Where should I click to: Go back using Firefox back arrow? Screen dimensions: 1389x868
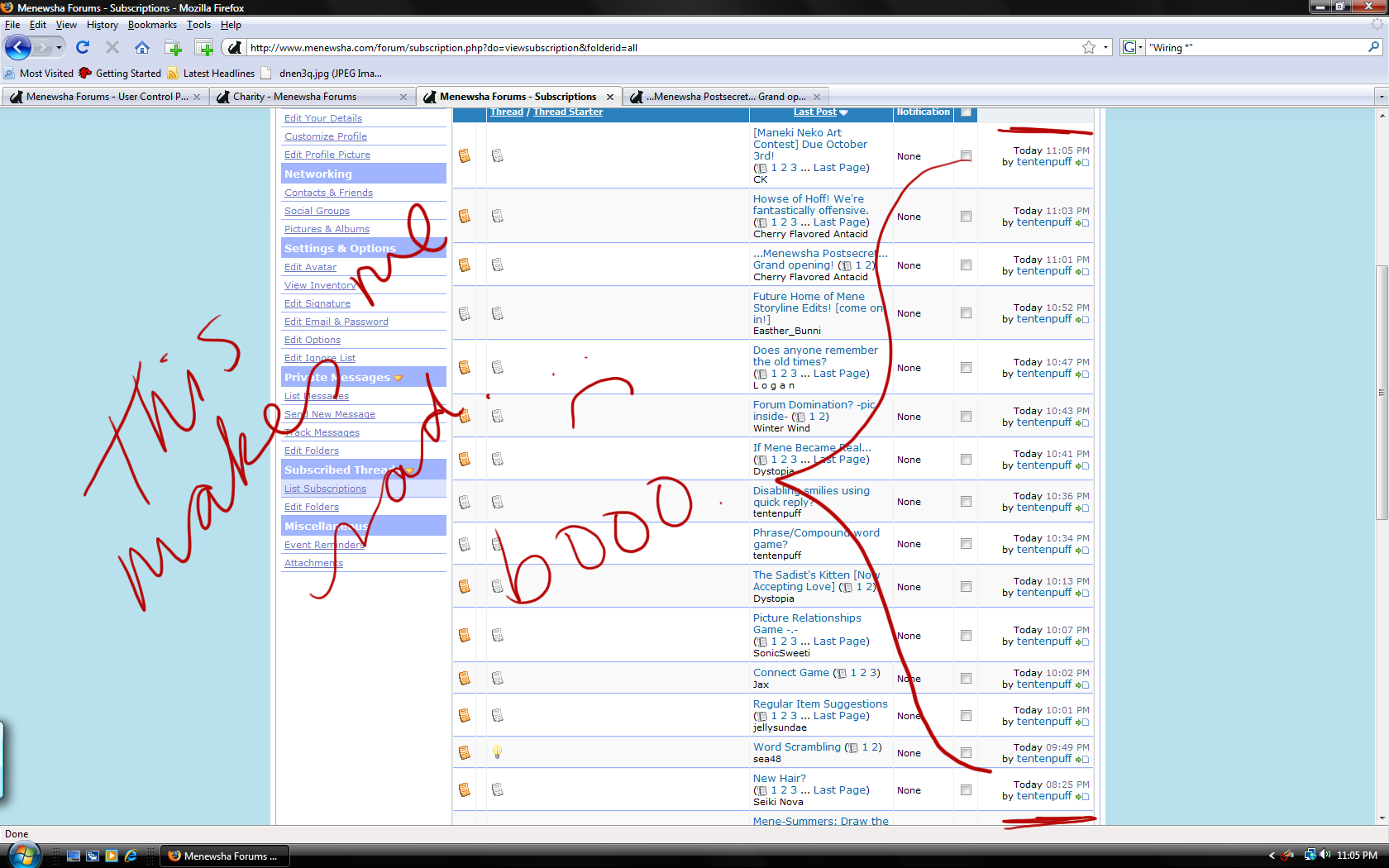point(18,47)
